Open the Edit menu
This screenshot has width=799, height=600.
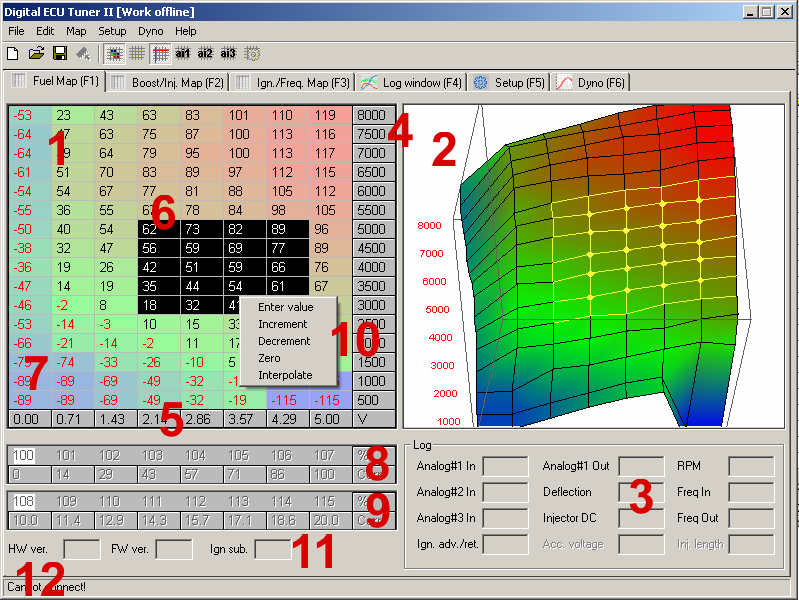(x=45, y=31)
